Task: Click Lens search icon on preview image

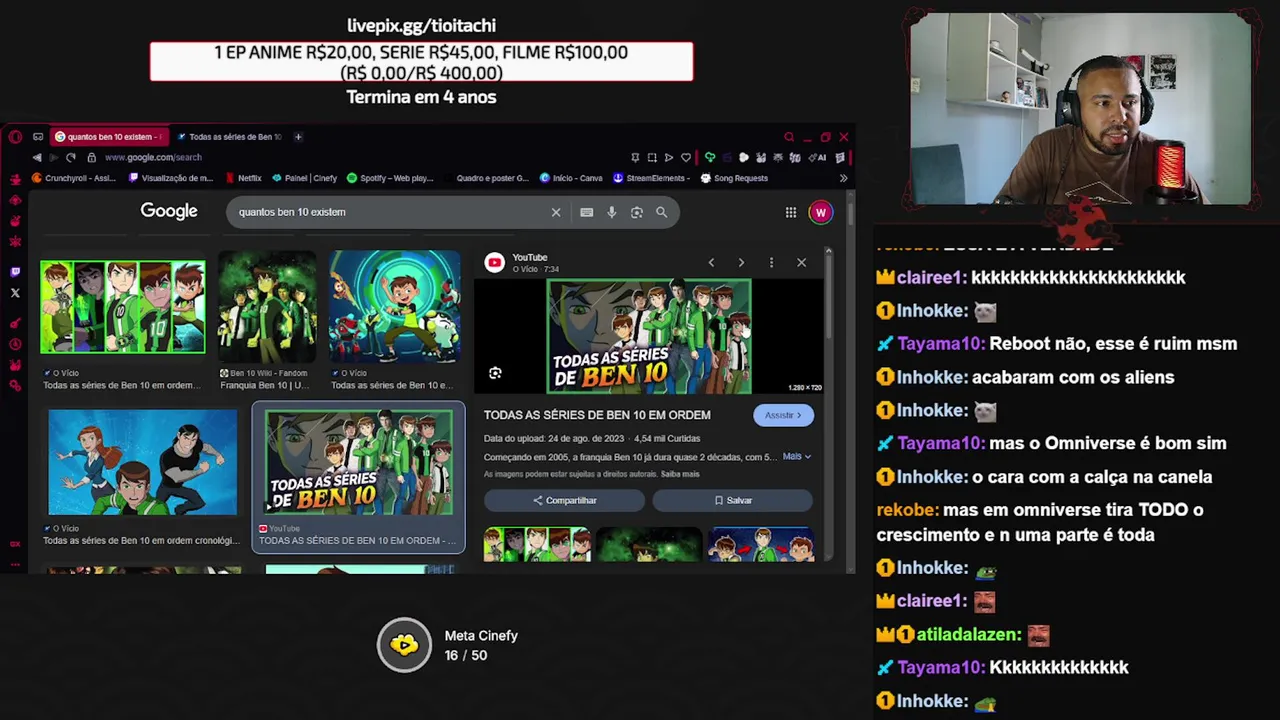Action: click(x=495, y=373)
